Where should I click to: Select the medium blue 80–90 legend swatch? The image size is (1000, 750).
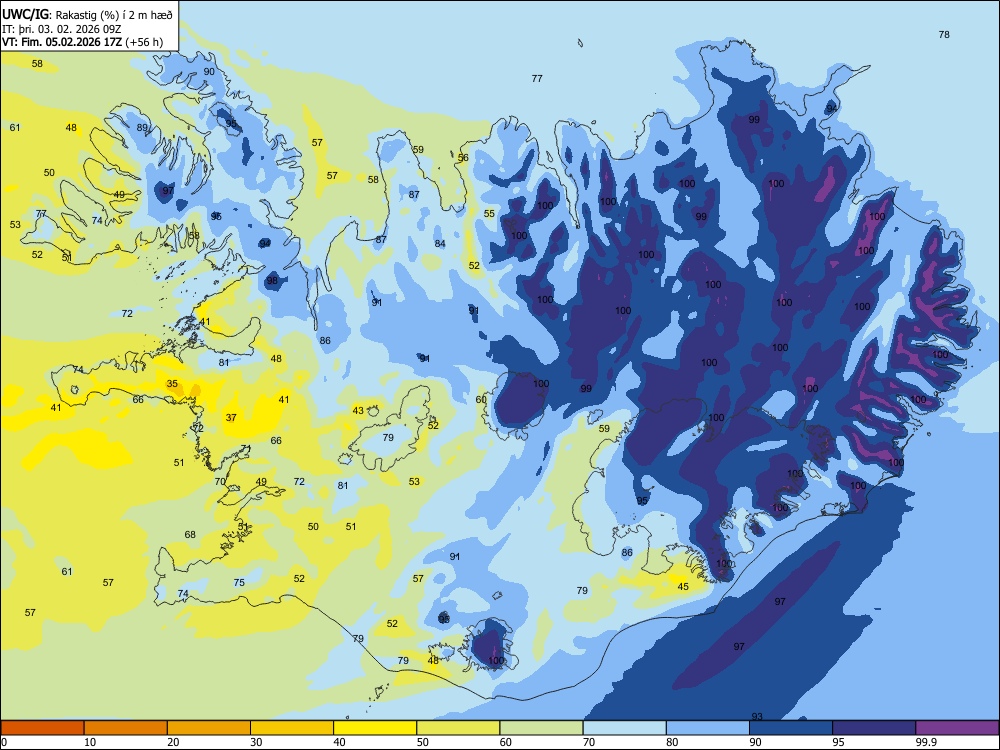tap(708, 728)
